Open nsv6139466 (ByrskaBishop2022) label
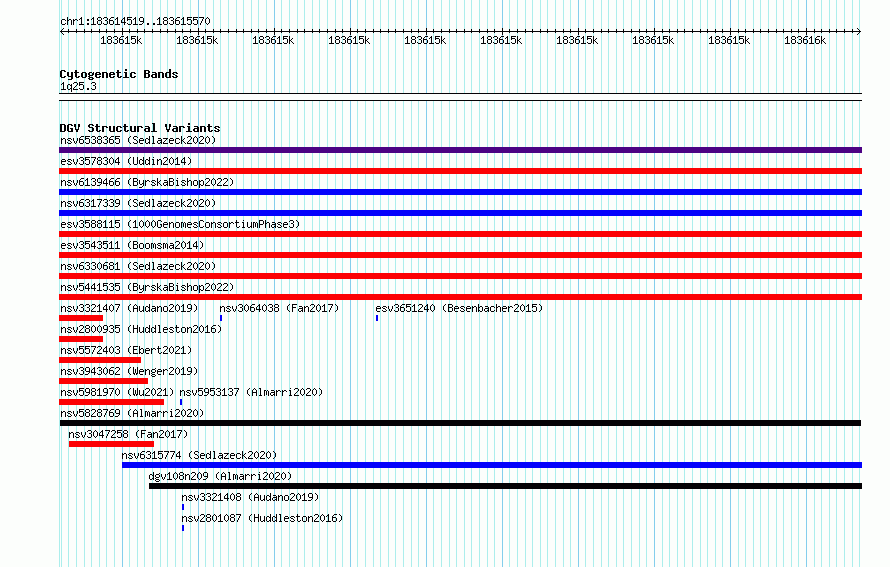890x567 pixels. coord(147,182)
